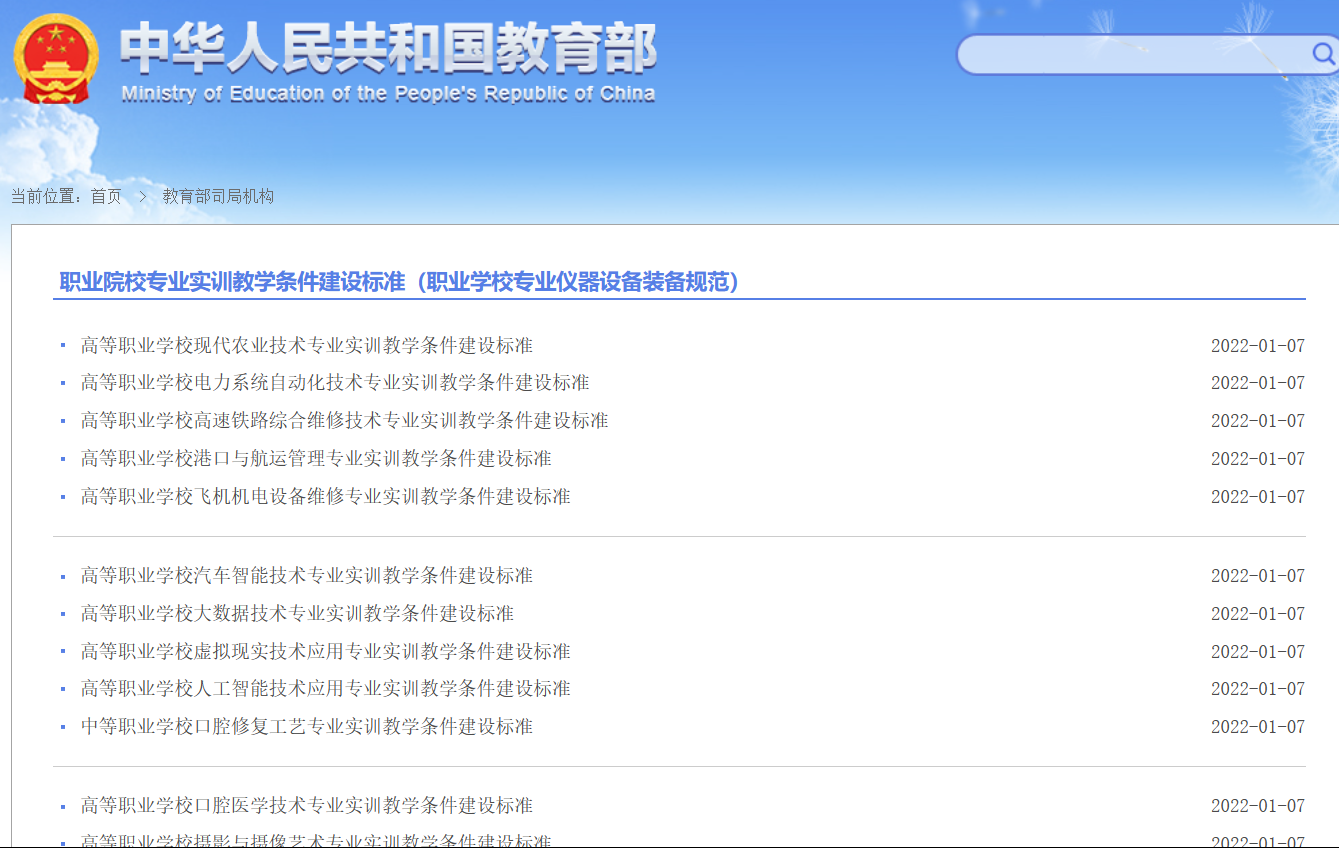Click the date beside 飞机机电设备维修 row
This screenshot has width=1339, height=848.
(1258, 497)
